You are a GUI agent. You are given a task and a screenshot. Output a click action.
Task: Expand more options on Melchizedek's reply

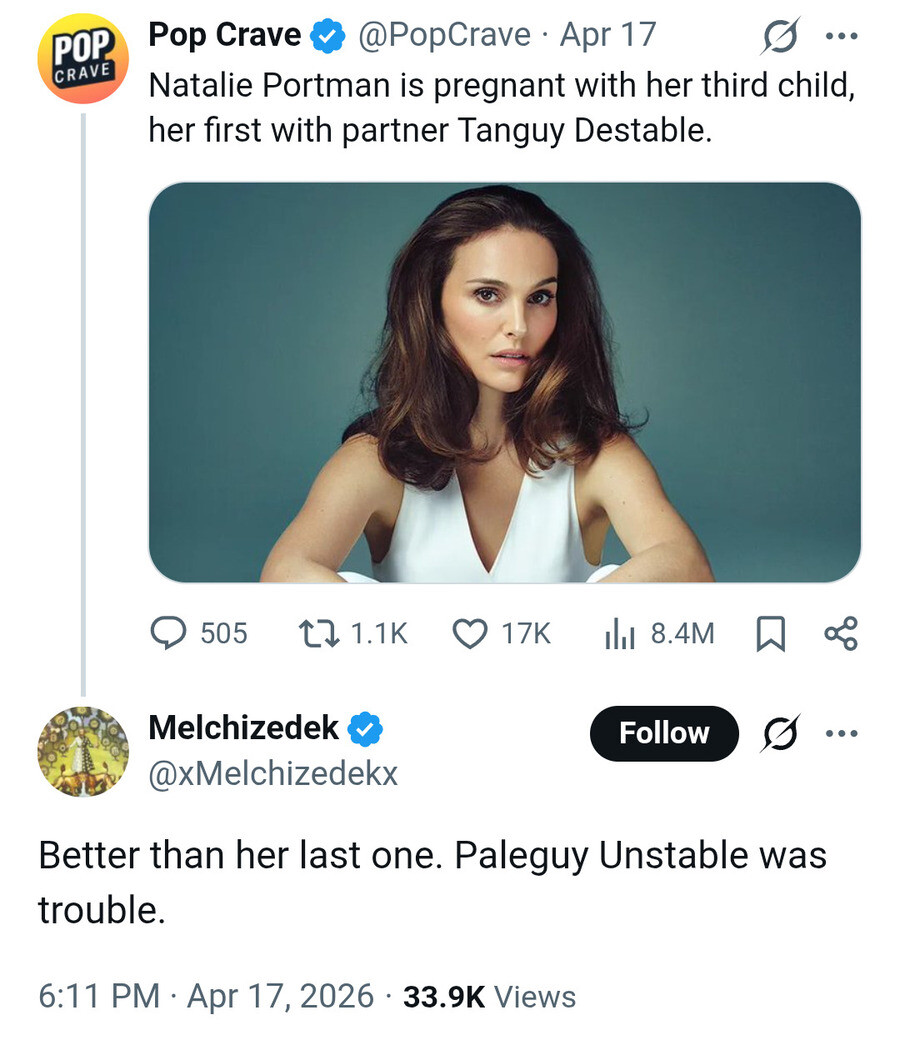[839, 733]
